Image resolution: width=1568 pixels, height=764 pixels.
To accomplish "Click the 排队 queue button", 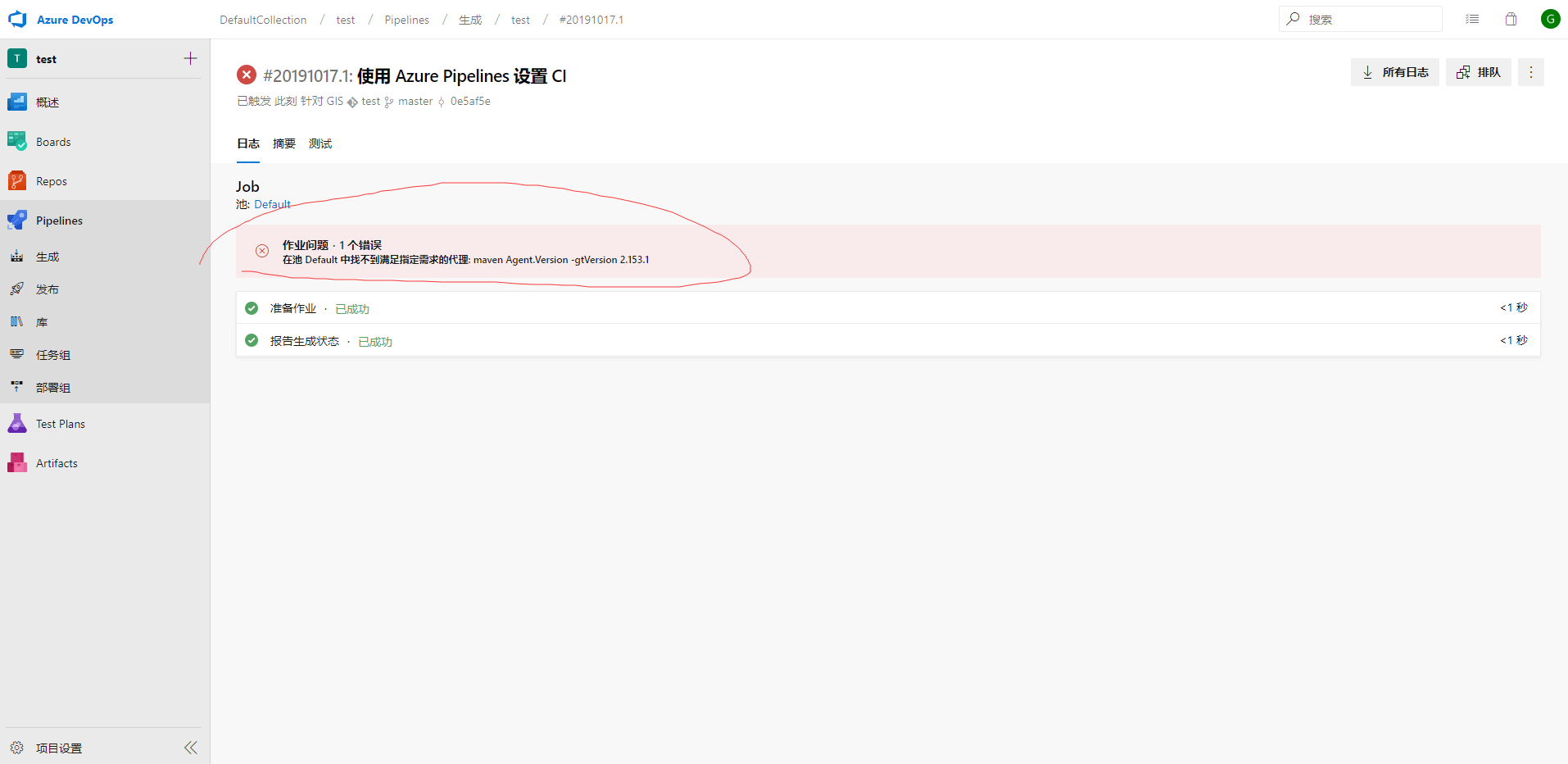I will point(1478,72).
